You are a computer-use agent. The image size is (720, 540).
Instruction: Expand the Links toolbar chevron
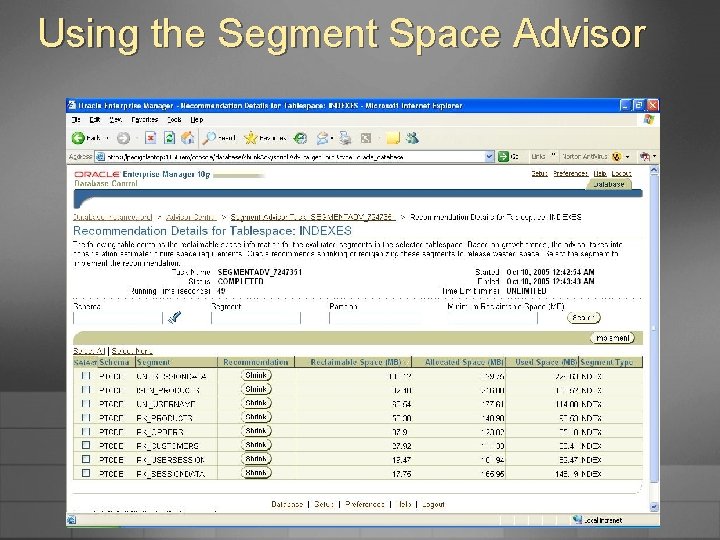tap(553, 156)
